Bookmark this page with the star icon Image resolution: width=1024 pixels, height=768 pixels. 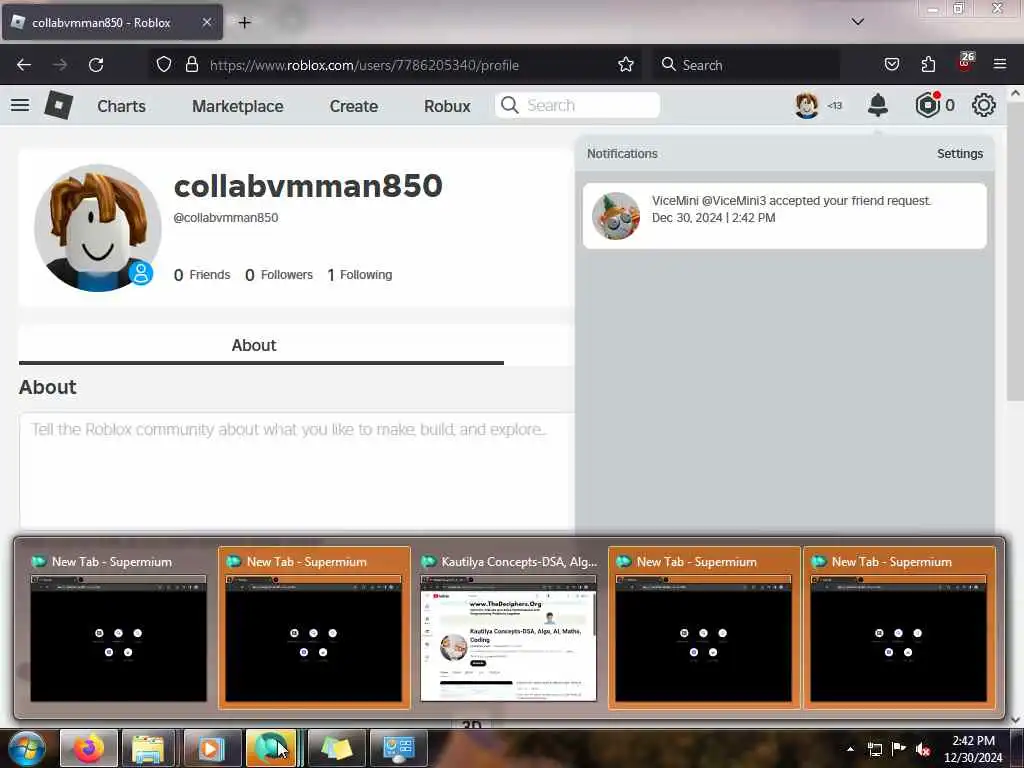point(626,65)
